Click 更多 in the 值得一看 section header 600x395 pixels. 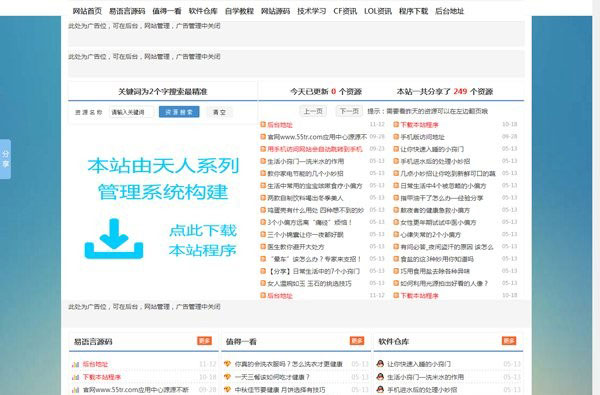click(357, 341)
